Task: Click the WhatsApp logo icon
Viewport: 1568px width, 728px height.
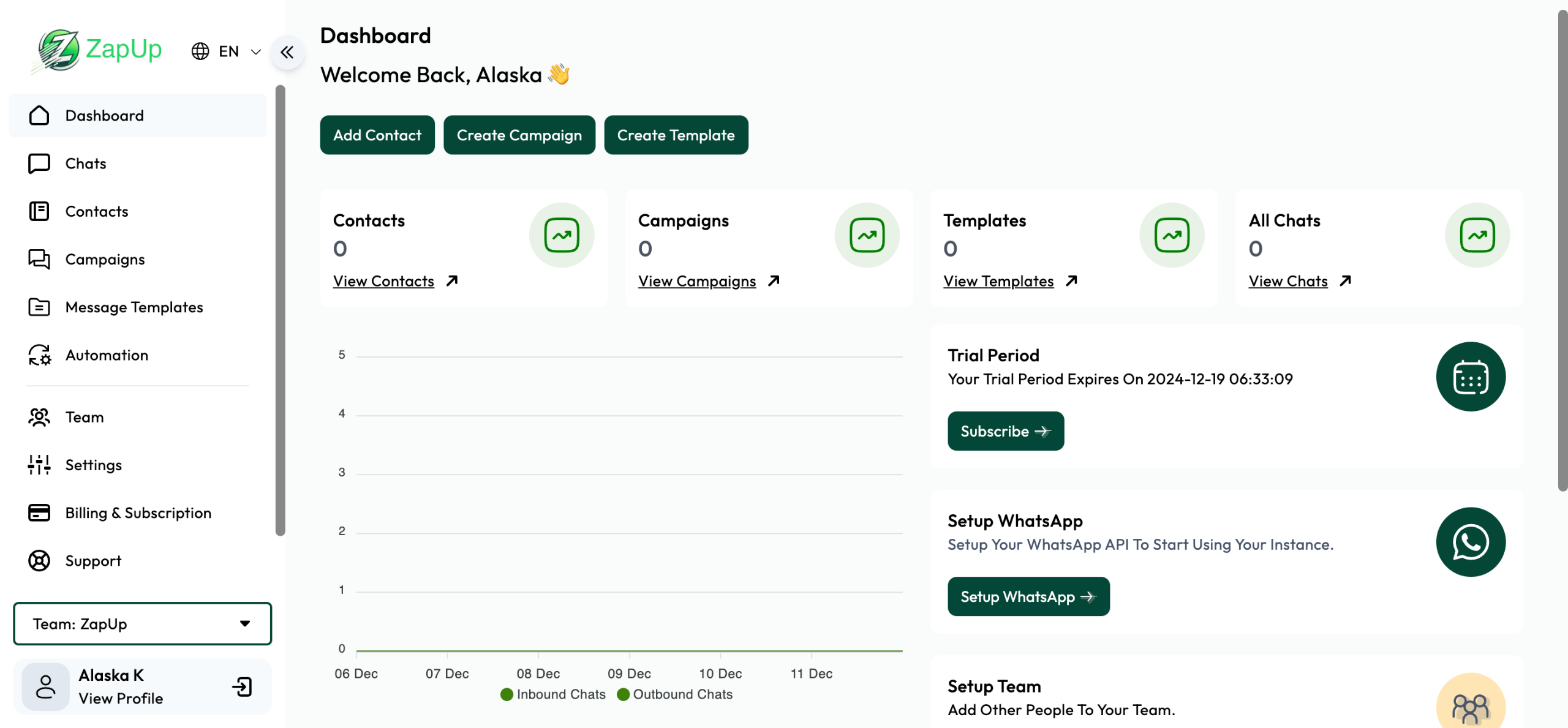Action: [1470, 542]
